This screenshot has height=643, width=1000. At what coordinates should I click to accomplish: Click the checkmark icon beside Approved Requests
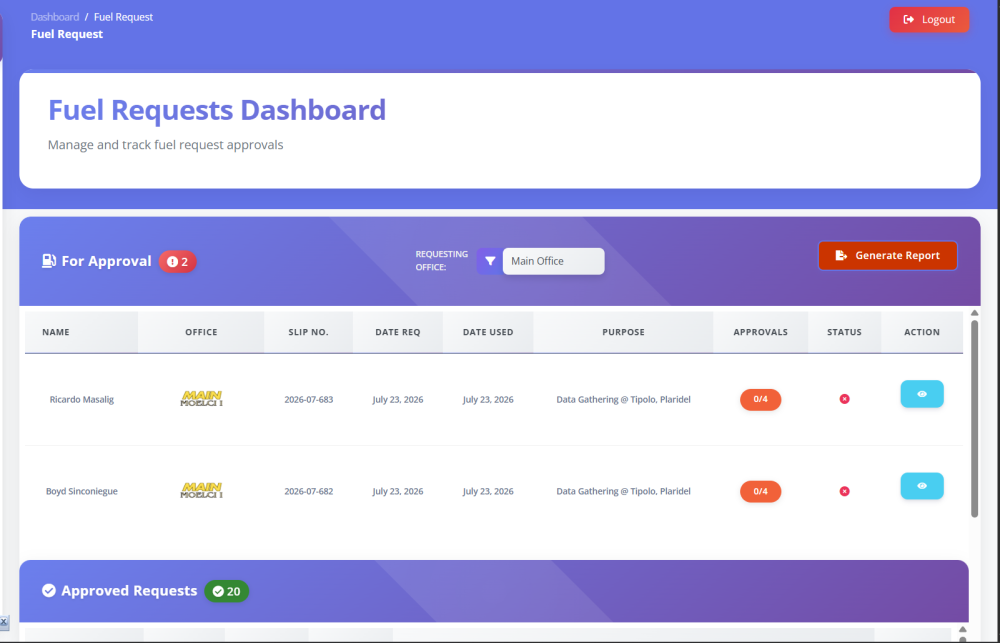point(48,591)
